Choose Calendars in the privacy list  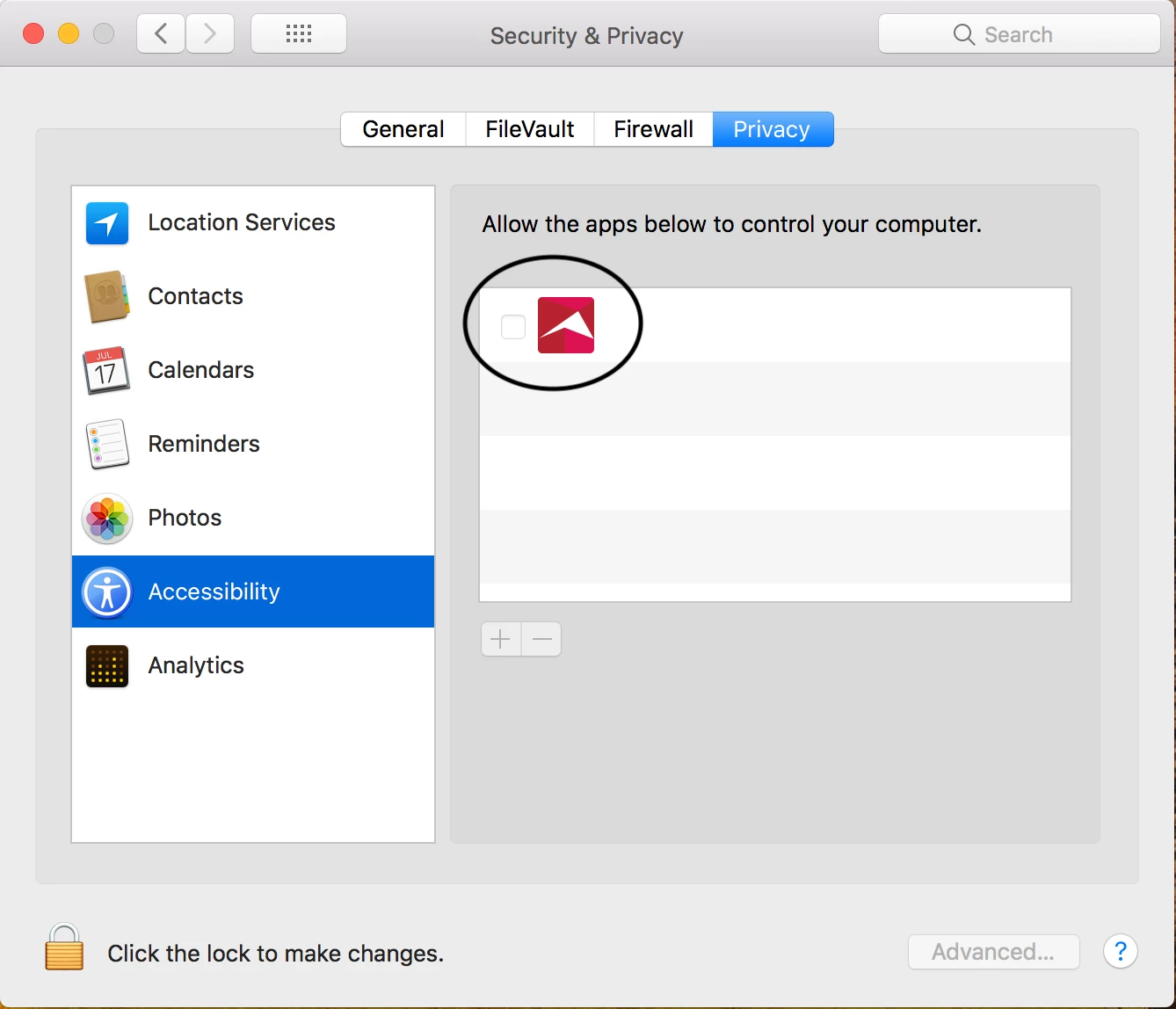(x=253, y=371)
